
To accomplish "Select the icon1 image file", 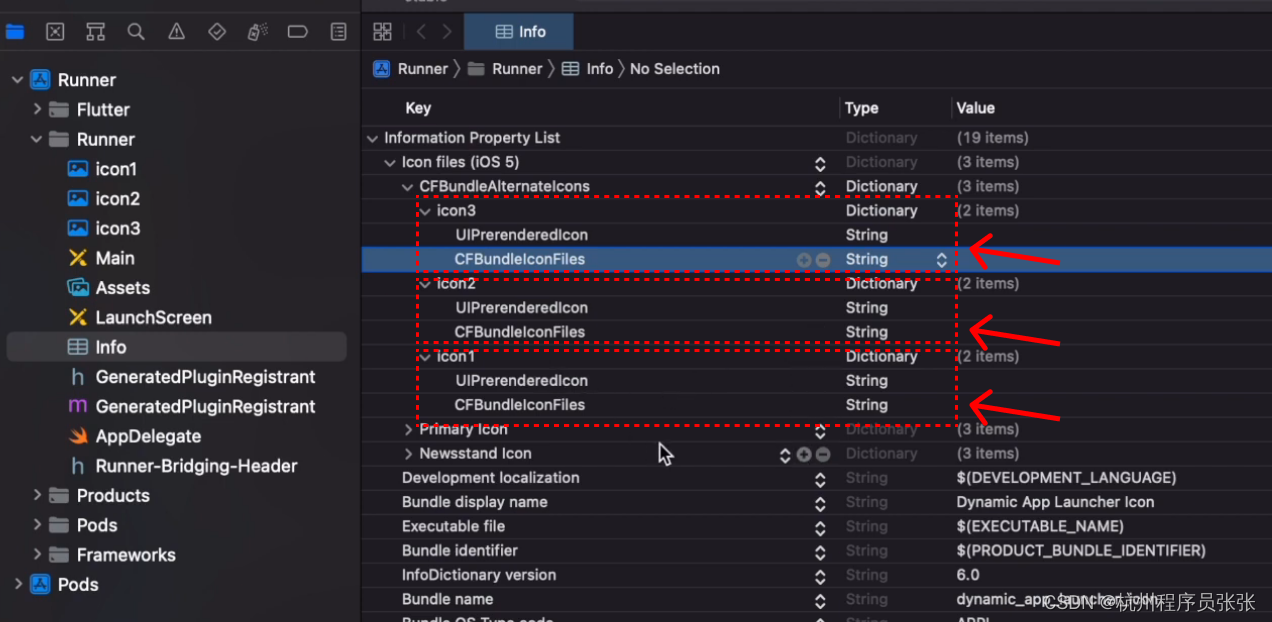I will [102, 169].
